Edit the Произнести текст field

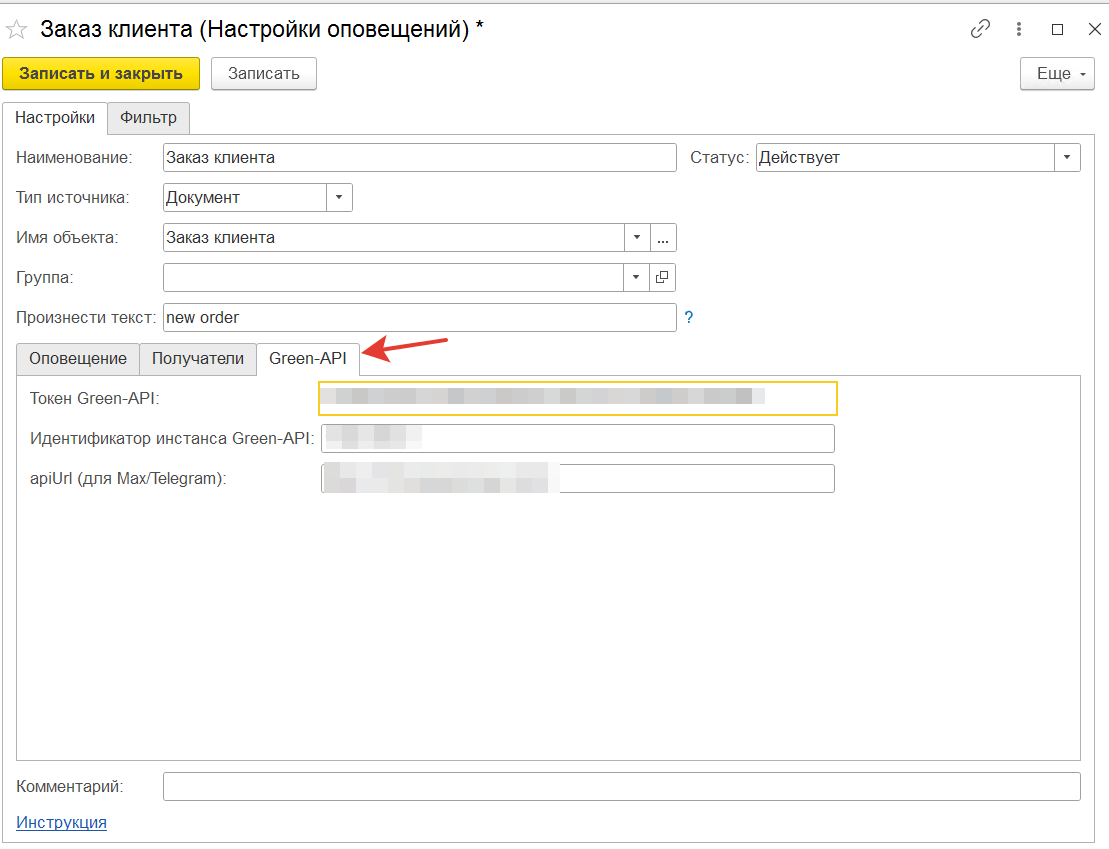pos(419,318)
